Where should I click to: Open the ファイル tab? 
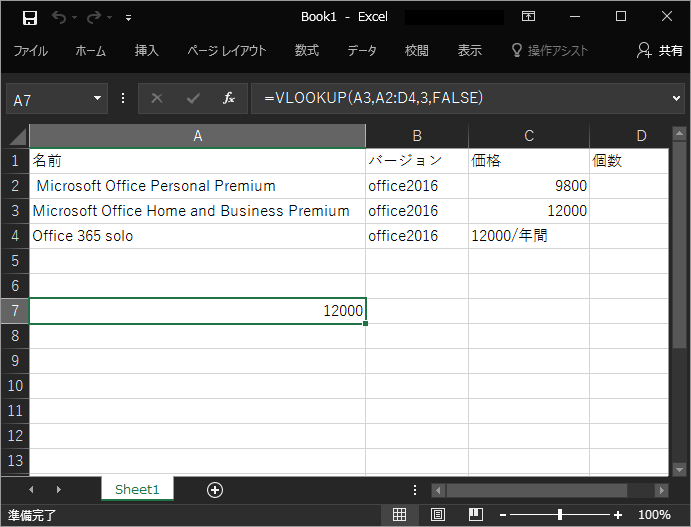[30, 51]
